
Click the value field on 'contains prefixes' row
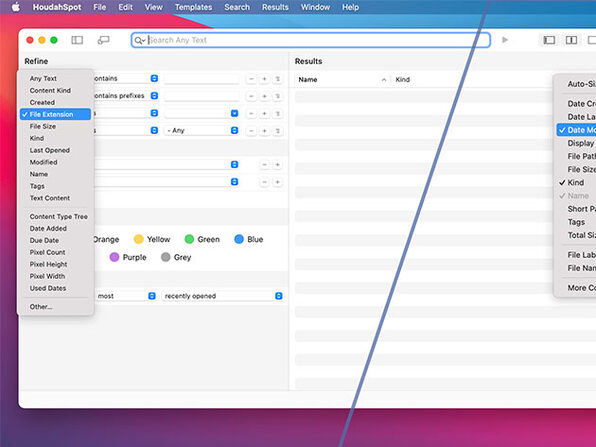pos(202,96)
